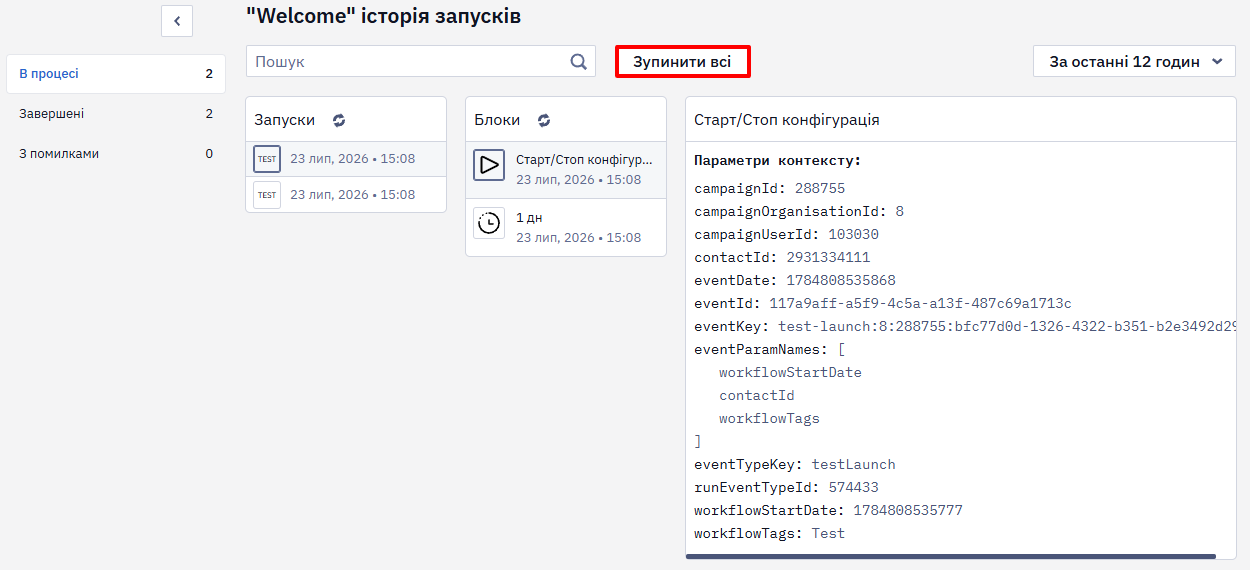The height and width of the screenshot is (570, 1250).
Task: Select the first launch row in Запуски
Action: coord(346,159)
